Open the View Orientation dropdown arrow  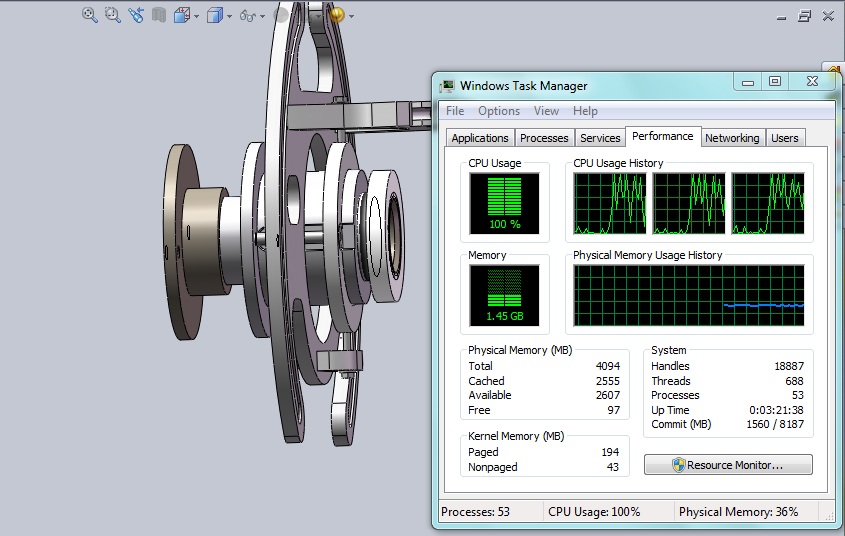point(197,16)
